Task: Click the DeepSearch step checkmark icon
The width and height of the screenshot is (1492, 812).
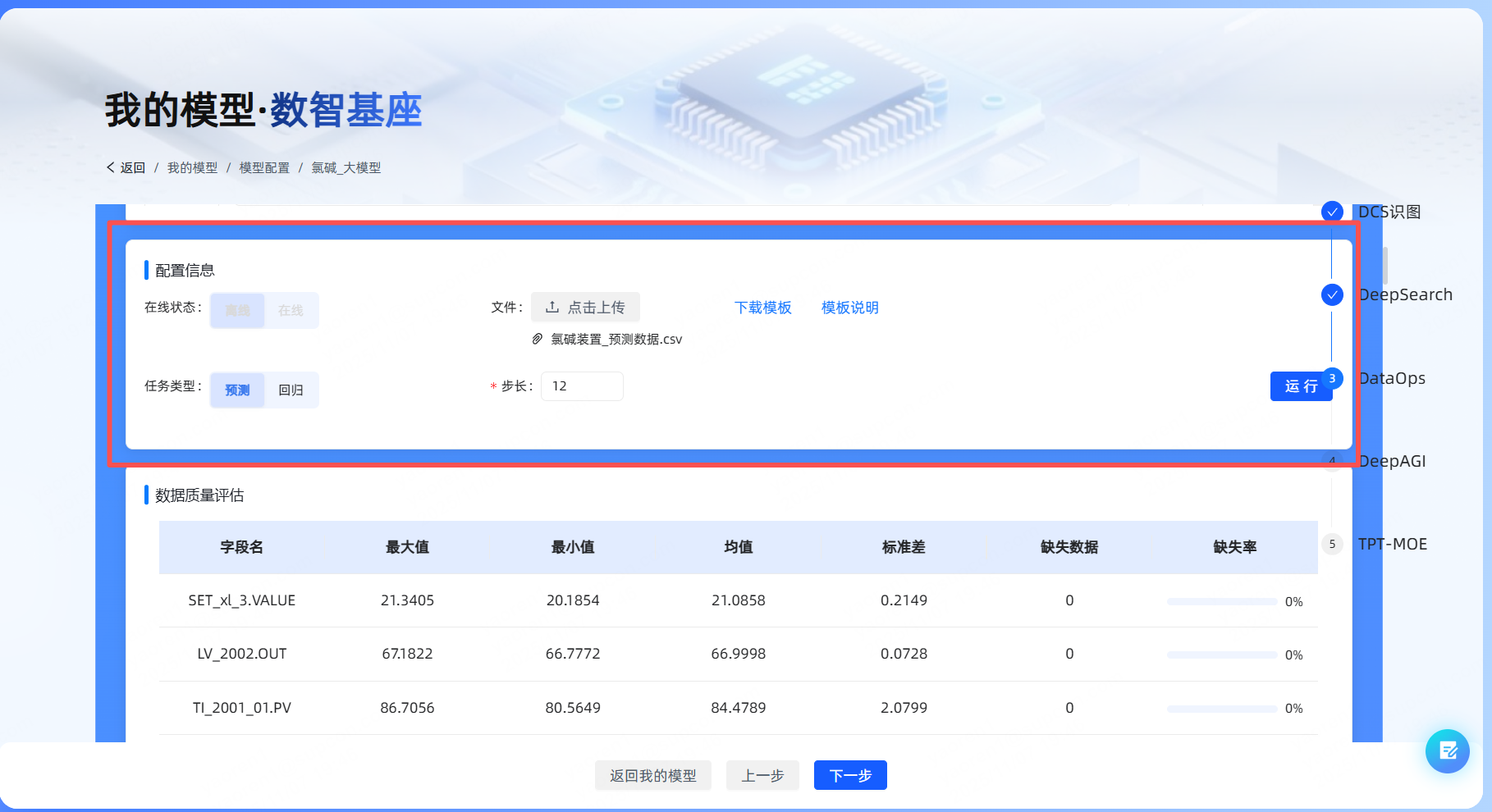Action: coord(1332,294)
